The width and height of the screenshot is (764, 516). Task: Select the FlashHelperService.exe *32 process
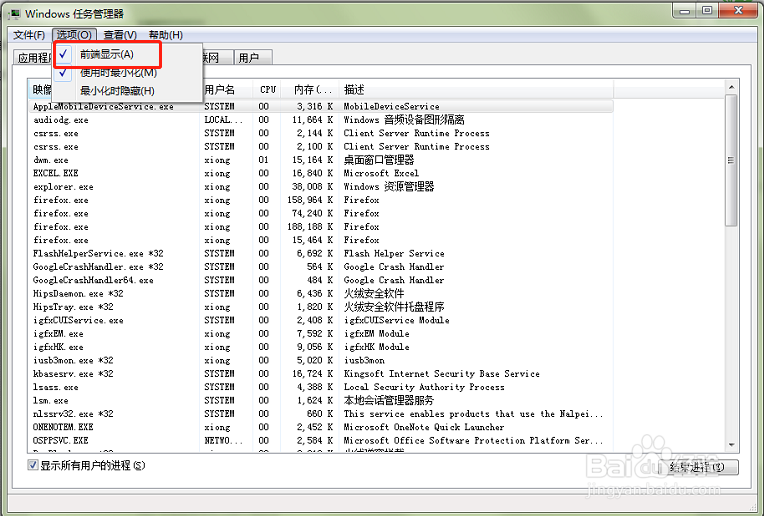pyautogui.click(x=321, y=253)
